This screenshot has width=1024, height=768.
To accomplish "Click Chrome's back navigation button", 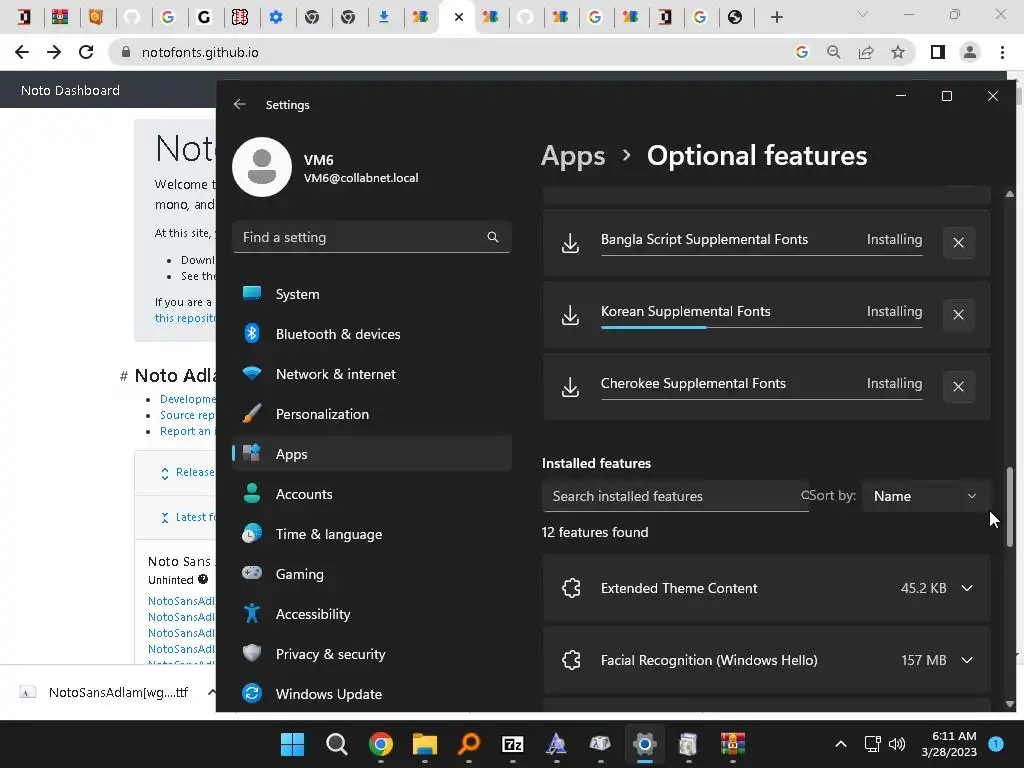I will (x=22, y=52).
